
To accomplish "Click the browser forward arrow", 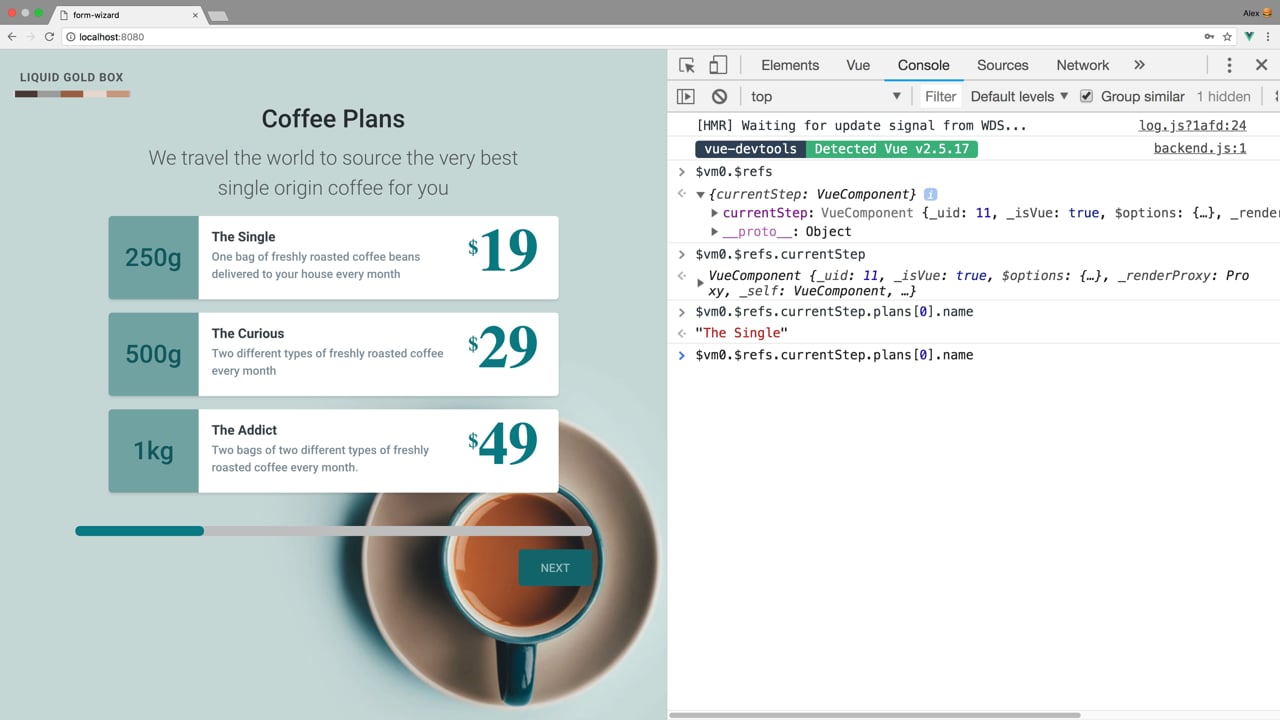I will coord(31,36).
